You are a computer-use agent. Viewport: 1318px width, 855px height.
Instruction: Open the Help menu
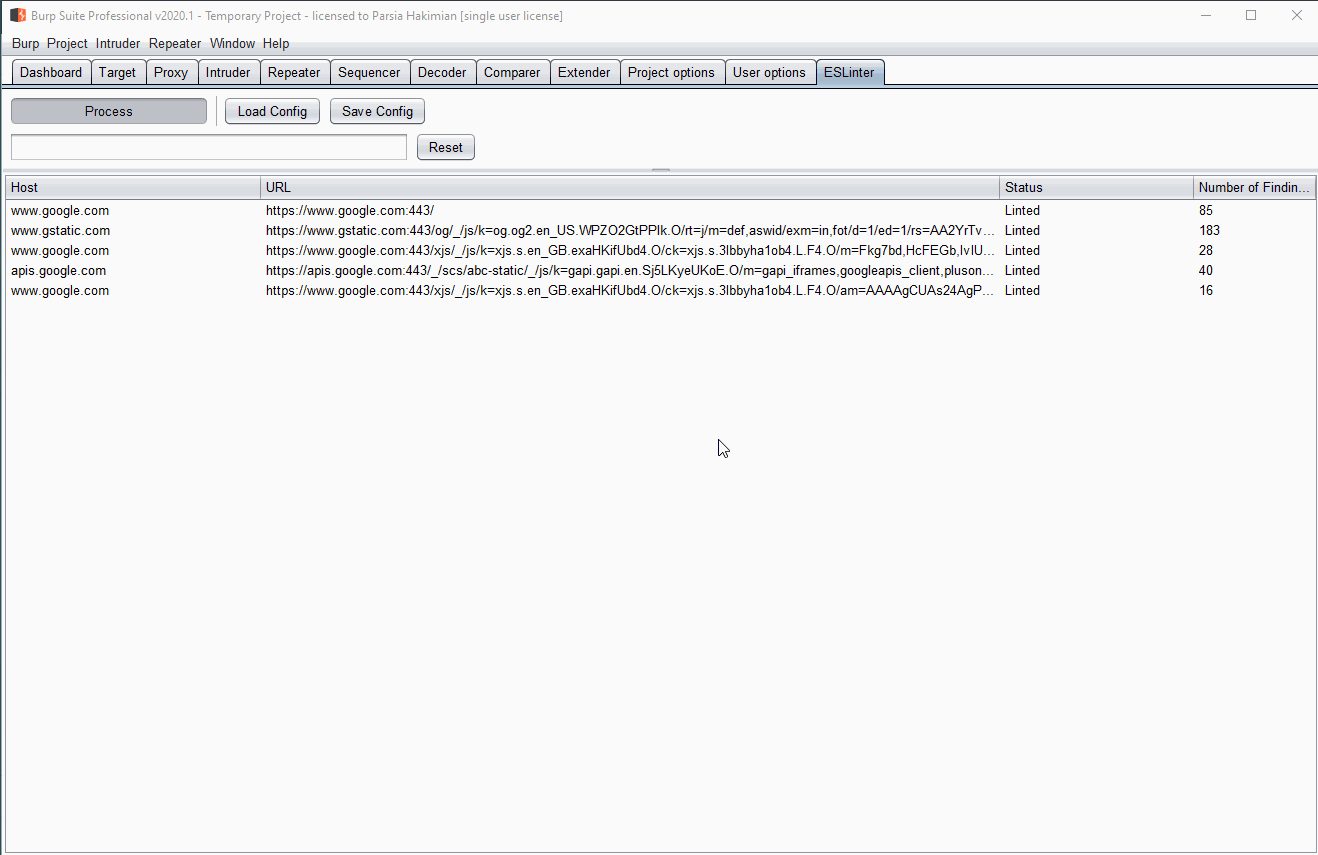(x=276, y=44)
